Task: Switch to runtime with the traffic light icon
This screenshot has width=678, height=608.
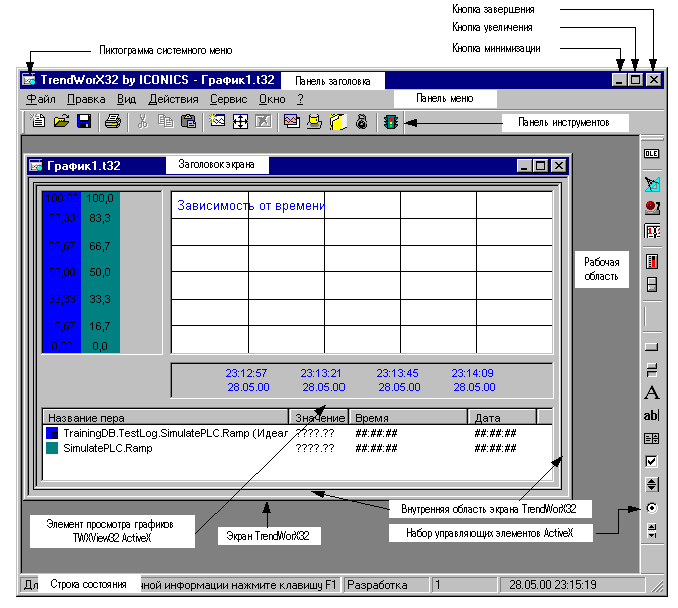Action: (391, 122)
